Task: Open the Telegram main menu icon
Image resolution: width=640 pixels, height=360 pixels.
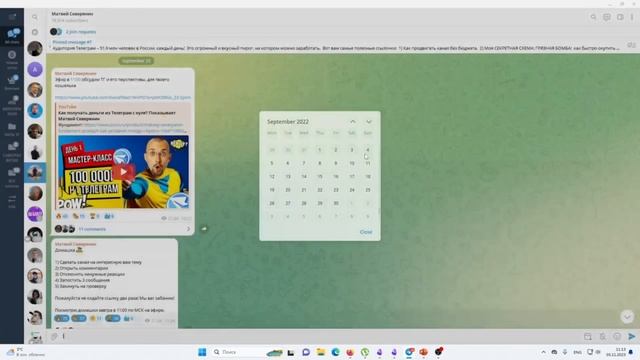Action: (x=12, y=17)
